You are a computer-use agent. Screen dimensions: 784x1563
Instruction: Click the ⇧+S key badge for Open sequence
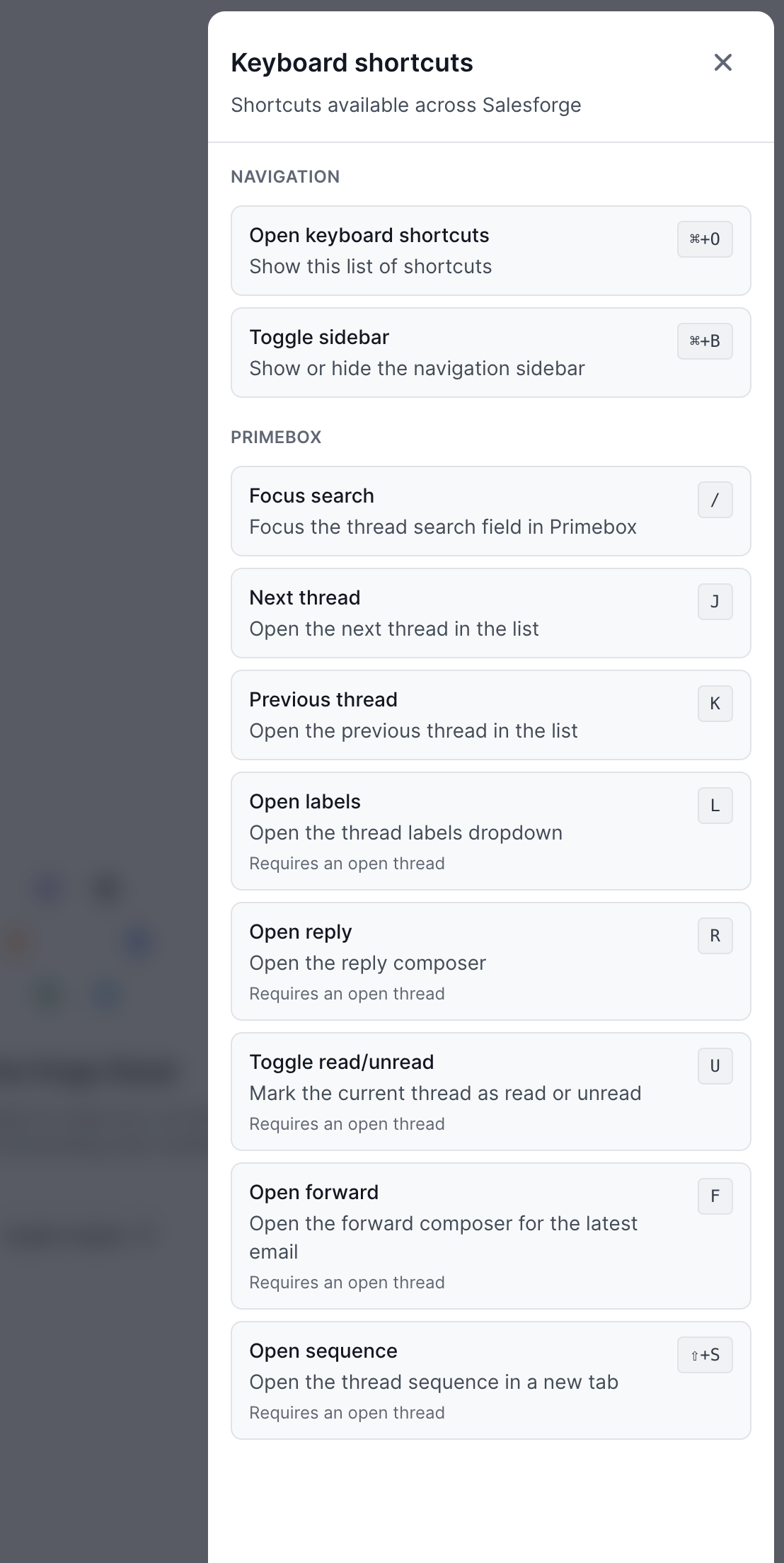tap(705, 1355)
